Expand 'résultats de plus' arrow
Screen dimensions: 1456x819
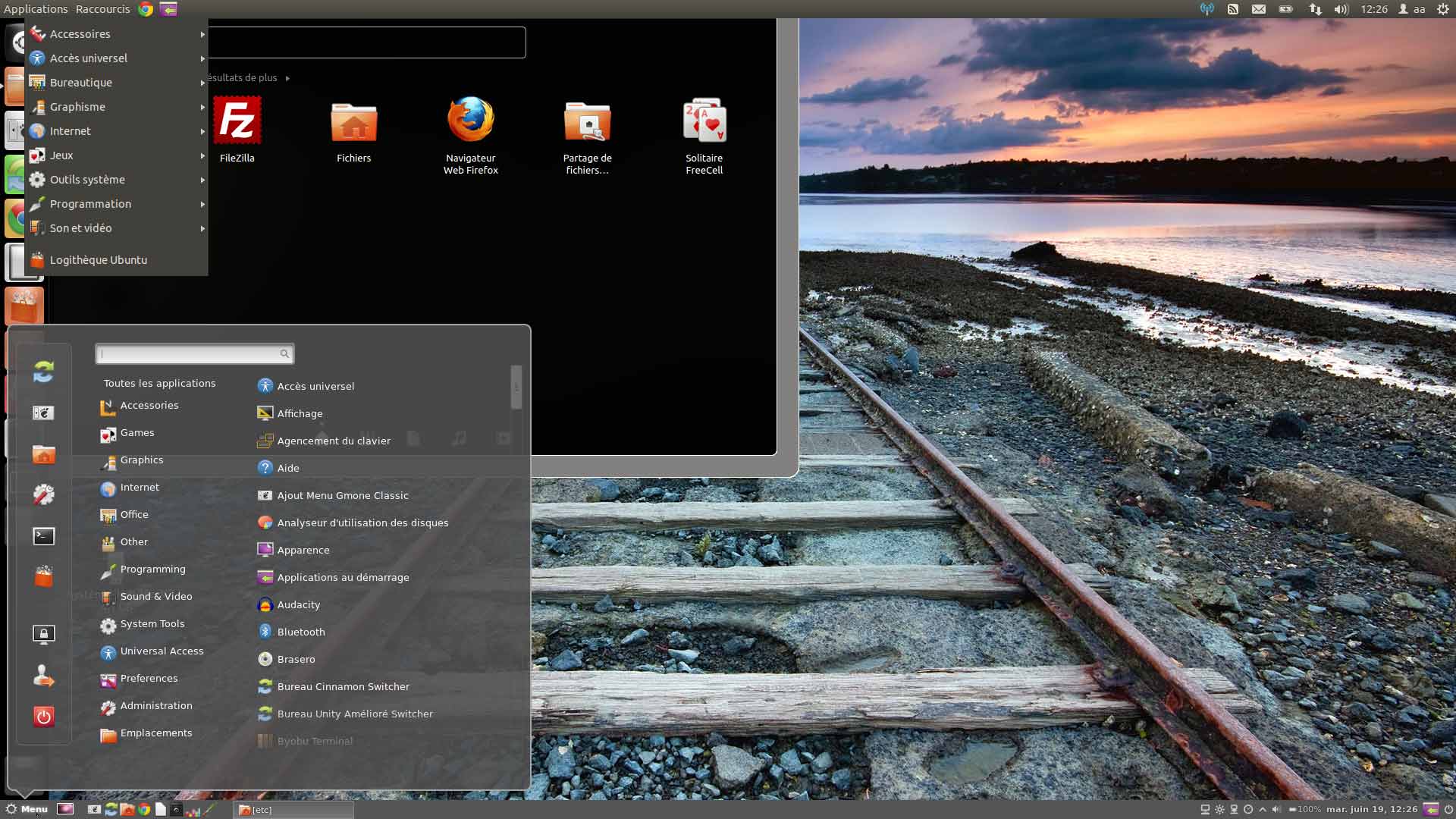[287, 78]
